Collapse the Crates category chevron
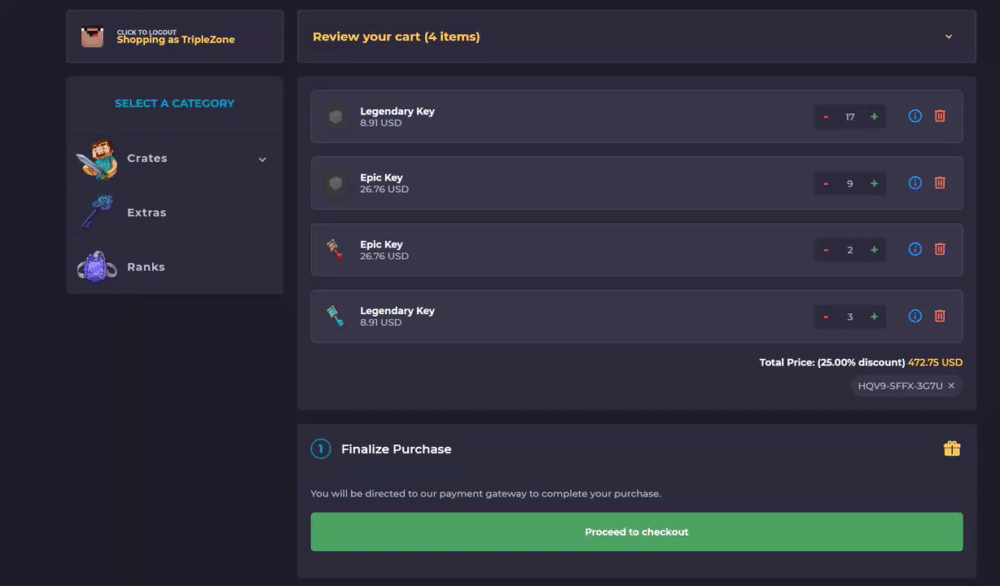This screenshot has height=586, width=1000. point(262,158)
